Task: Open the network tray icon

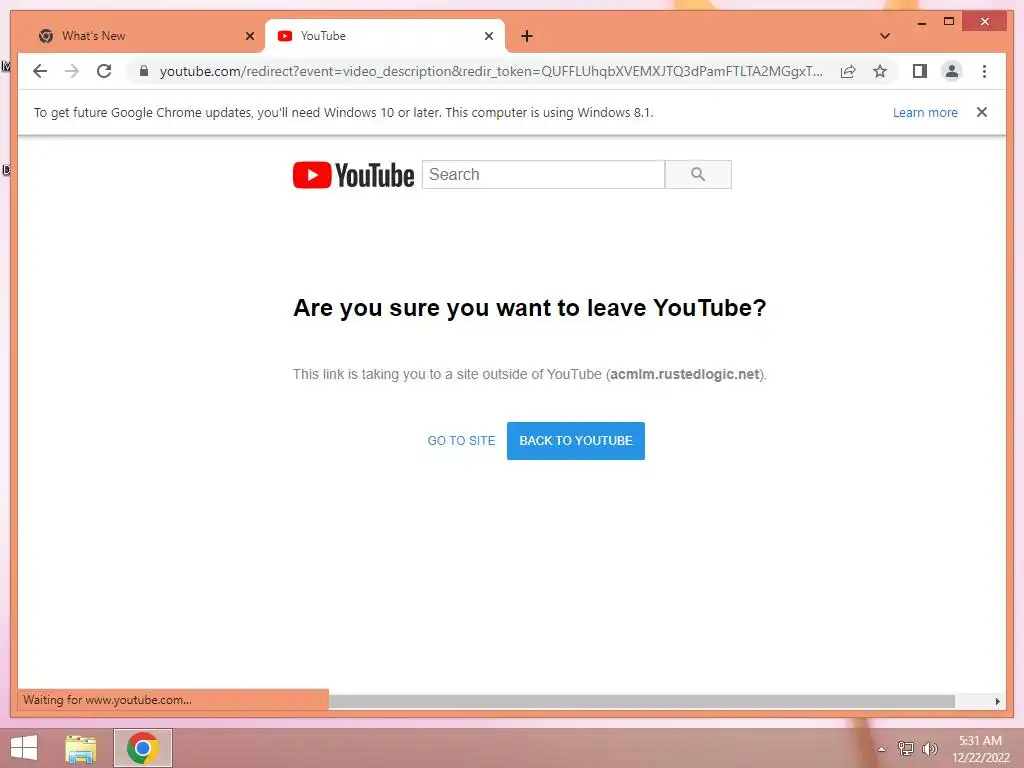Action: point(905,748)
